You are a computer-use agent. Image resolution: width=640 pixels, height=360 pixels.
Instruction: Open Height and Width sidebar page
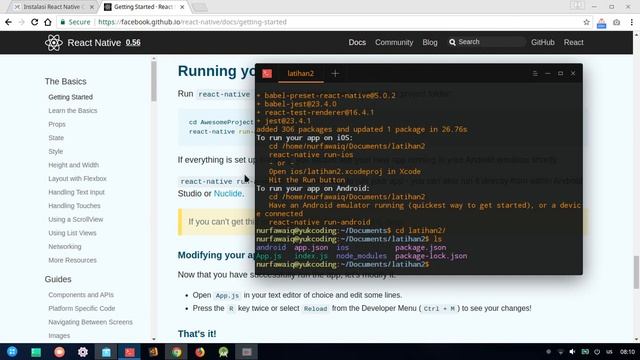click(73, 165)
